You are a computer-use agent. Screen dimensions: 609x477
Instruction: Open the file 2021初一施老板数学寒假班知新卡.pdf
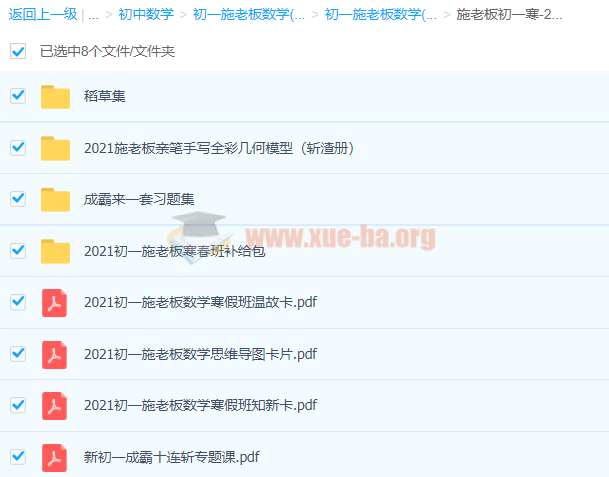200,406
